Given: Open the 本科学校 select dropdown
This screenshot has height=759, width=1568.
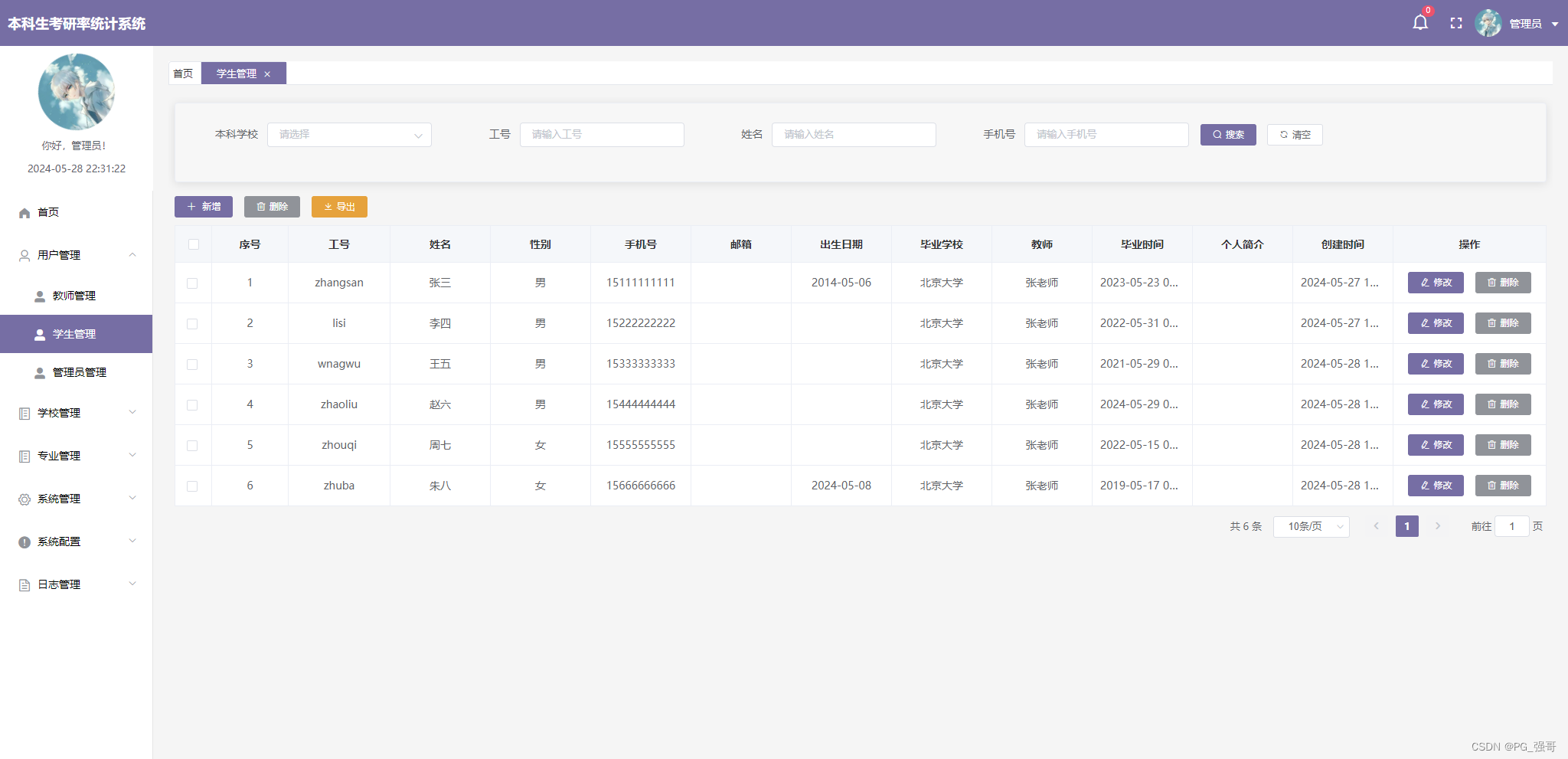Looking at the screenshot, I should click(349, 135).
